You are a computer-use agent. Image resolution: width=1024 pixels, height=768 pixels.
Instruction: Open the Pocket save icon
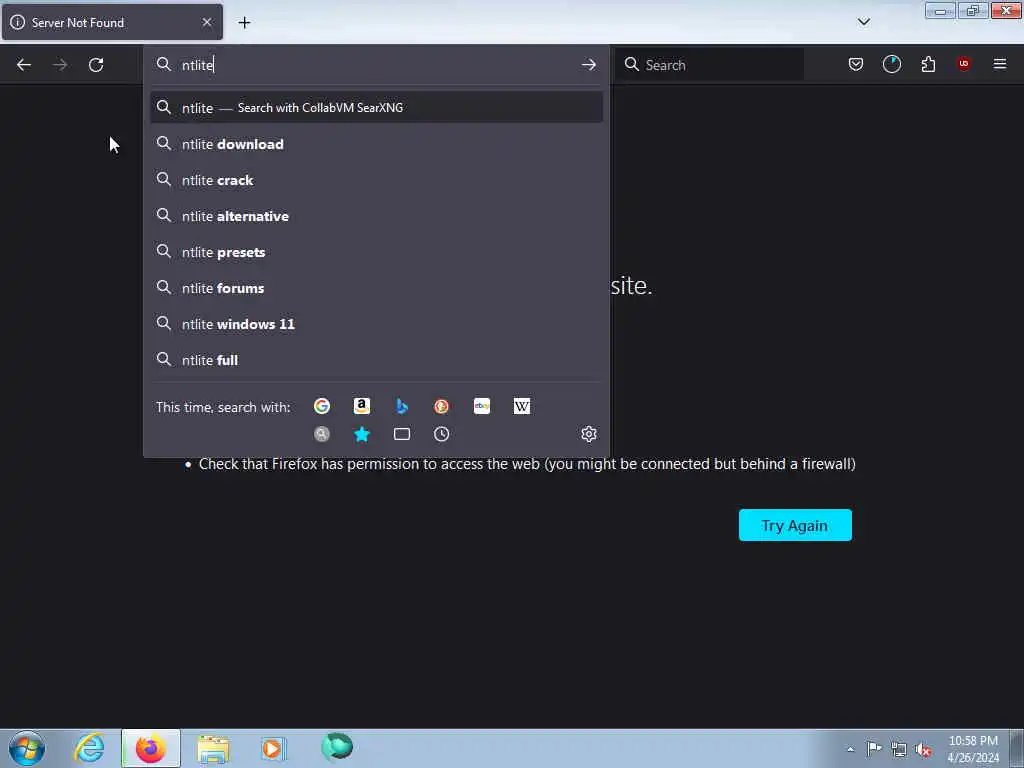[856, 64]
